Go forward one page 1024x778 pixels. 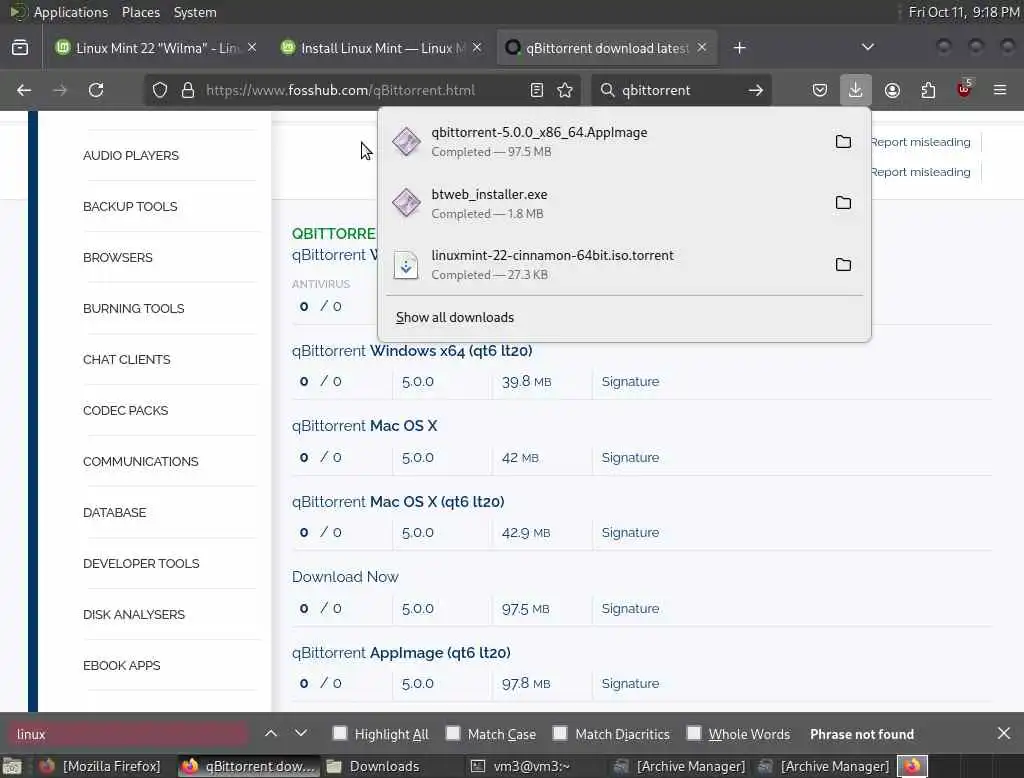60,90
